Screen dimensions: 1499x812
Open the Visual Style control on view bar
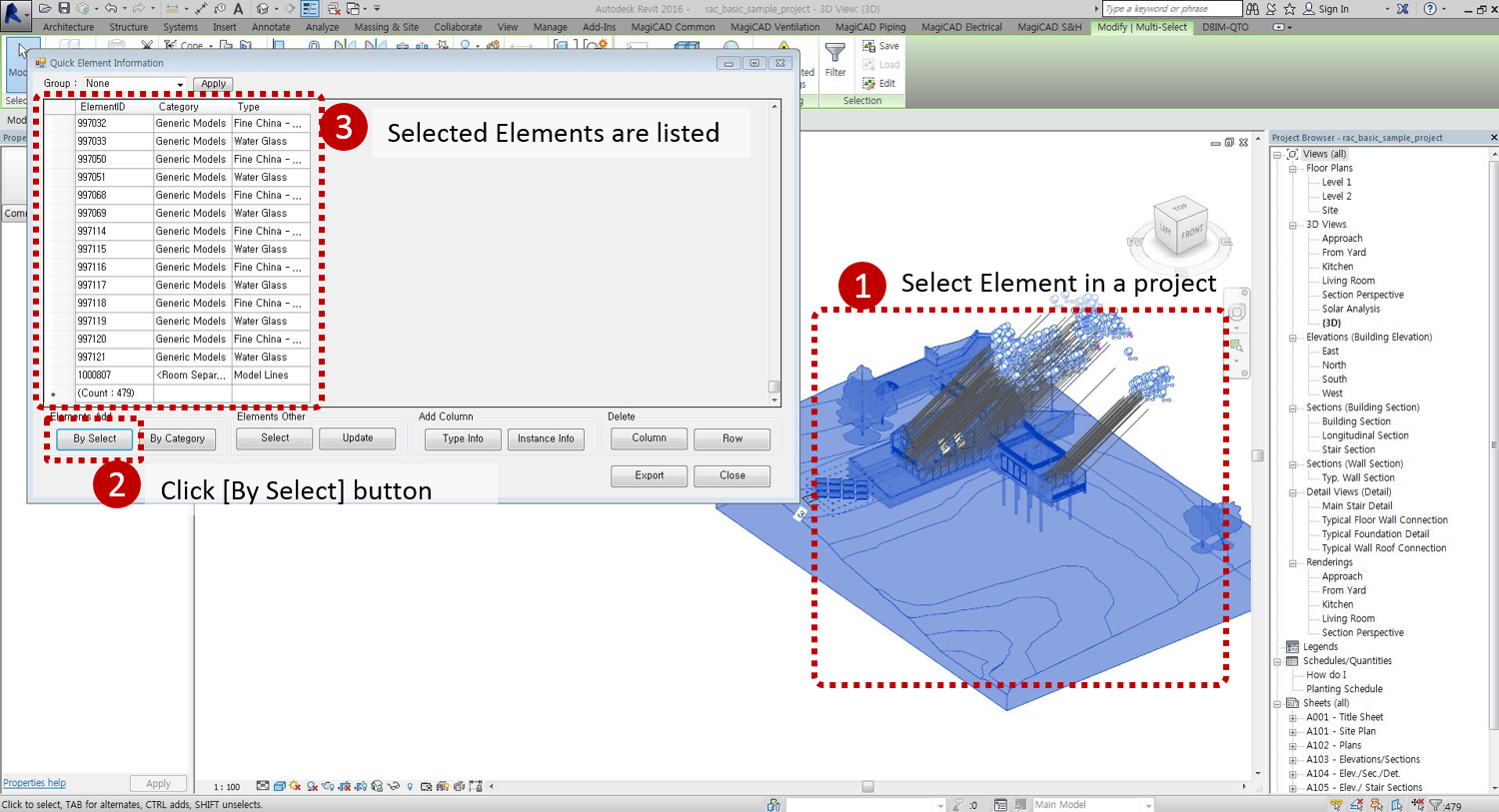point(280,786)
